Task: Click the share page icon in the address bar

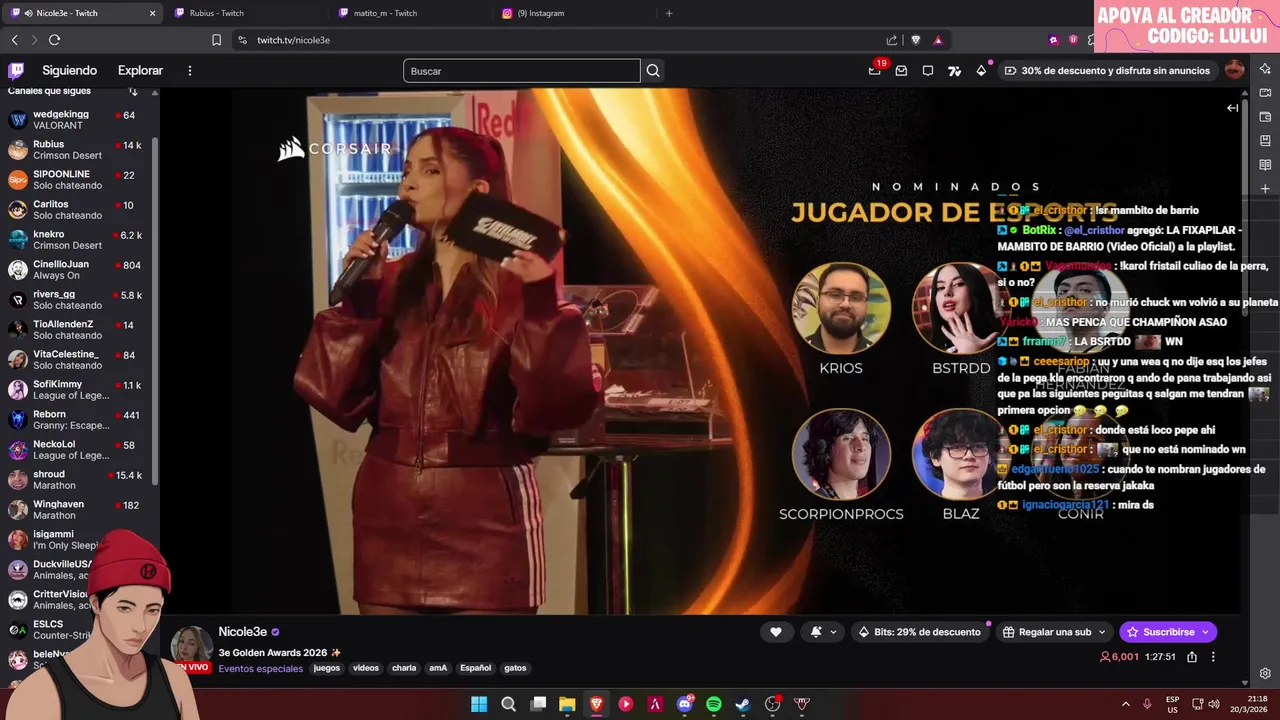Action: pos(892,40)
